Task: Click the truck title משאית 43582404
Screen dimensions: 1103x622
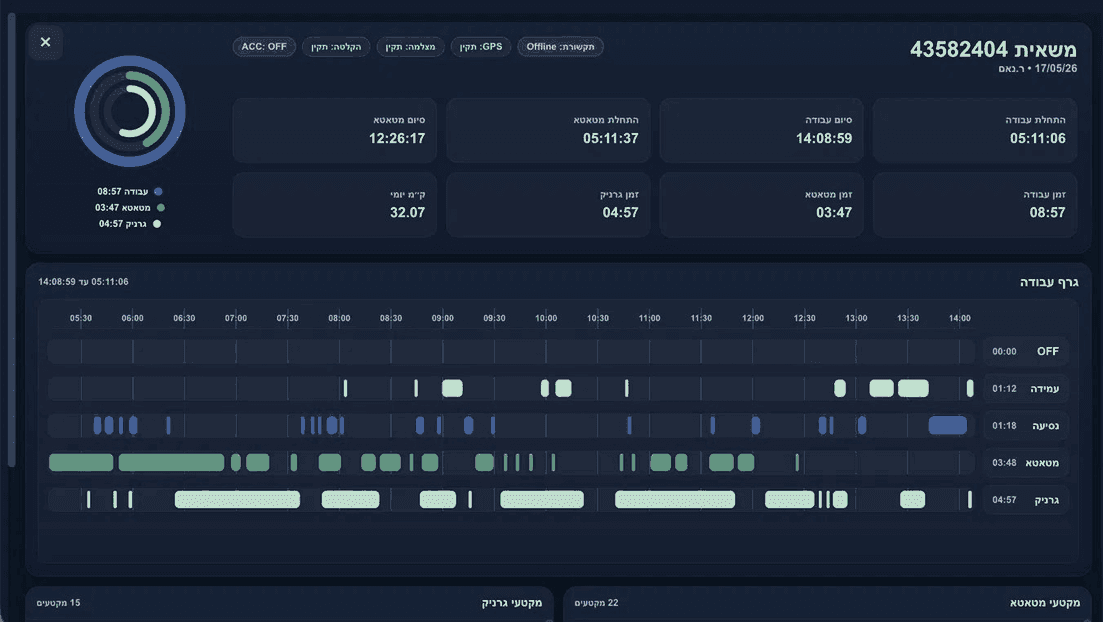Action: 993,49
